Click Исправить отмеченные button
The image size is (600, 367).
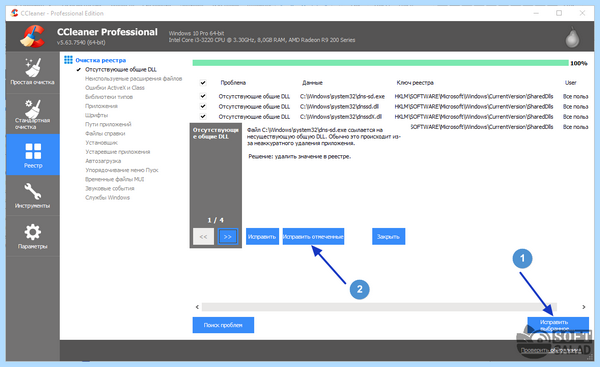(x=313, y=237)
